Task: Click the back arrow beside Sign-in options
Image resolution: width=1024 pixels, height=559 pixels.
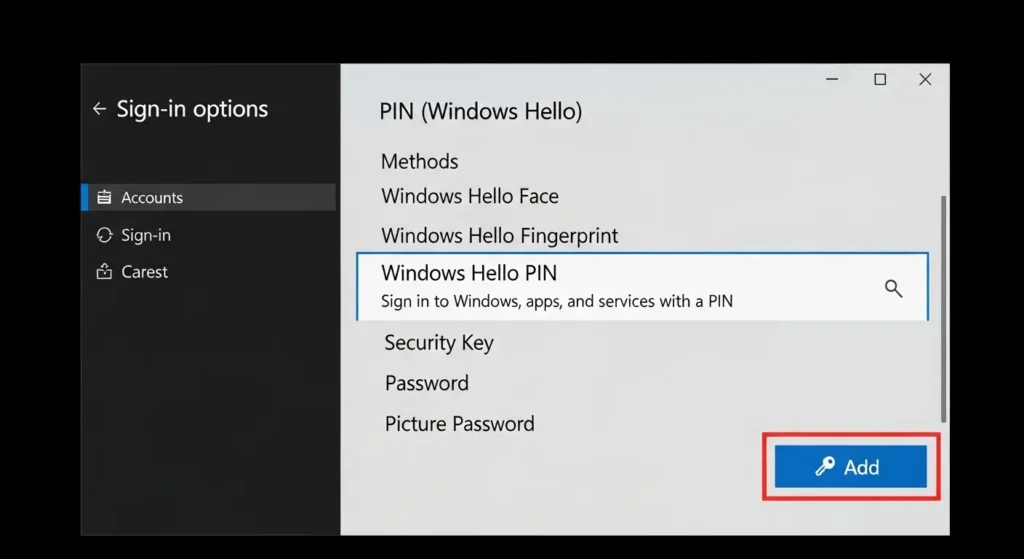Action: click(x=99, y=109)
